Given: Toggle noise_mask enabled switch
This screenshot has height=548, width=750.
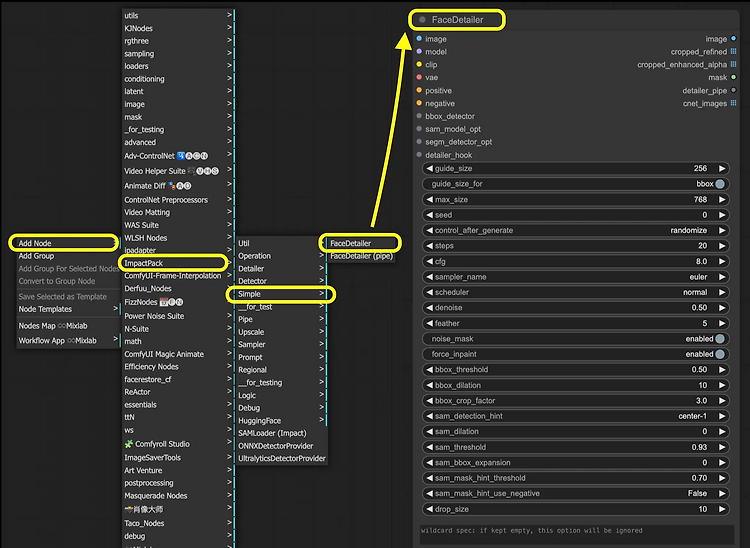Looking at the screenshot, I should tap(720, 339).
